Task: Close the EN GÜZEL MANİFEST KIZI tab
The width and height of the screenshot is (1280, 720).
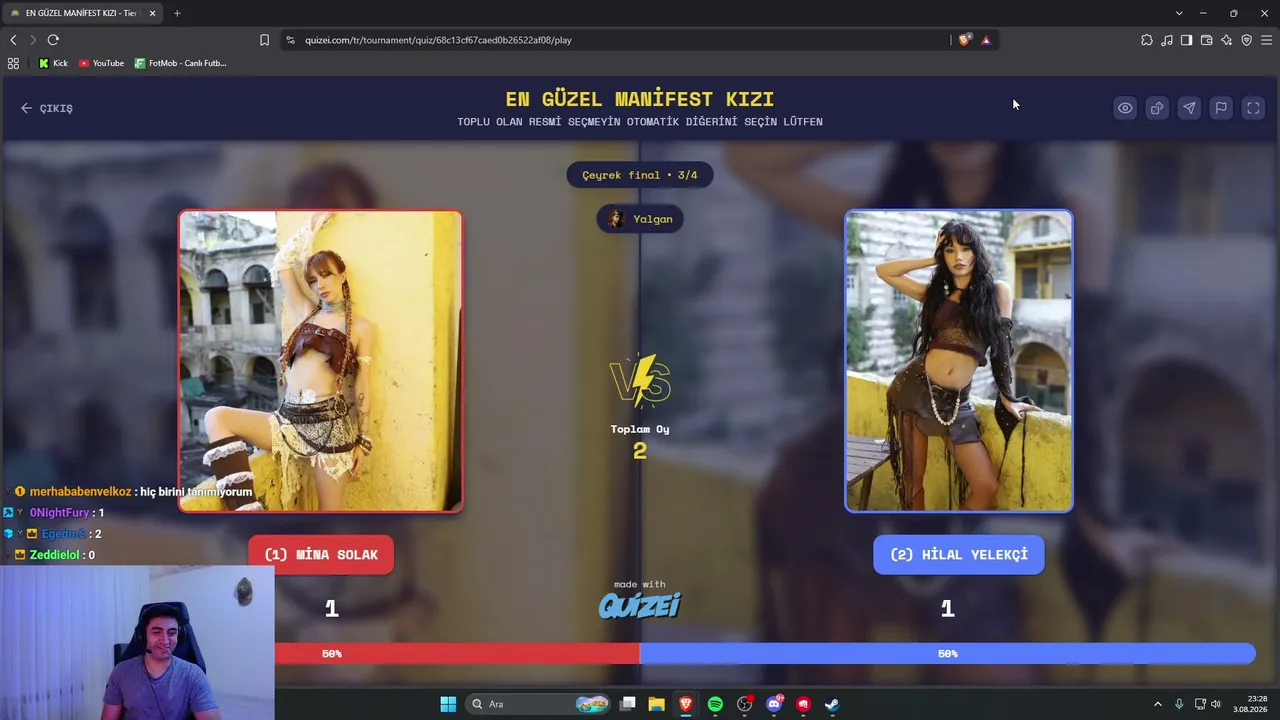Action: [152, 13]
